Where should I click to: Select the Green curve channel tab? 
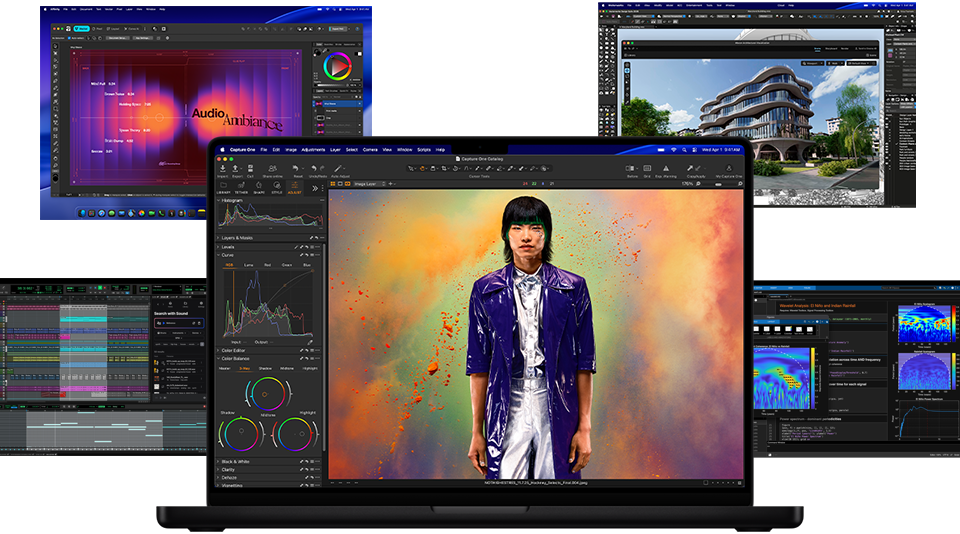pyautogui.click(x=287, y=265)
